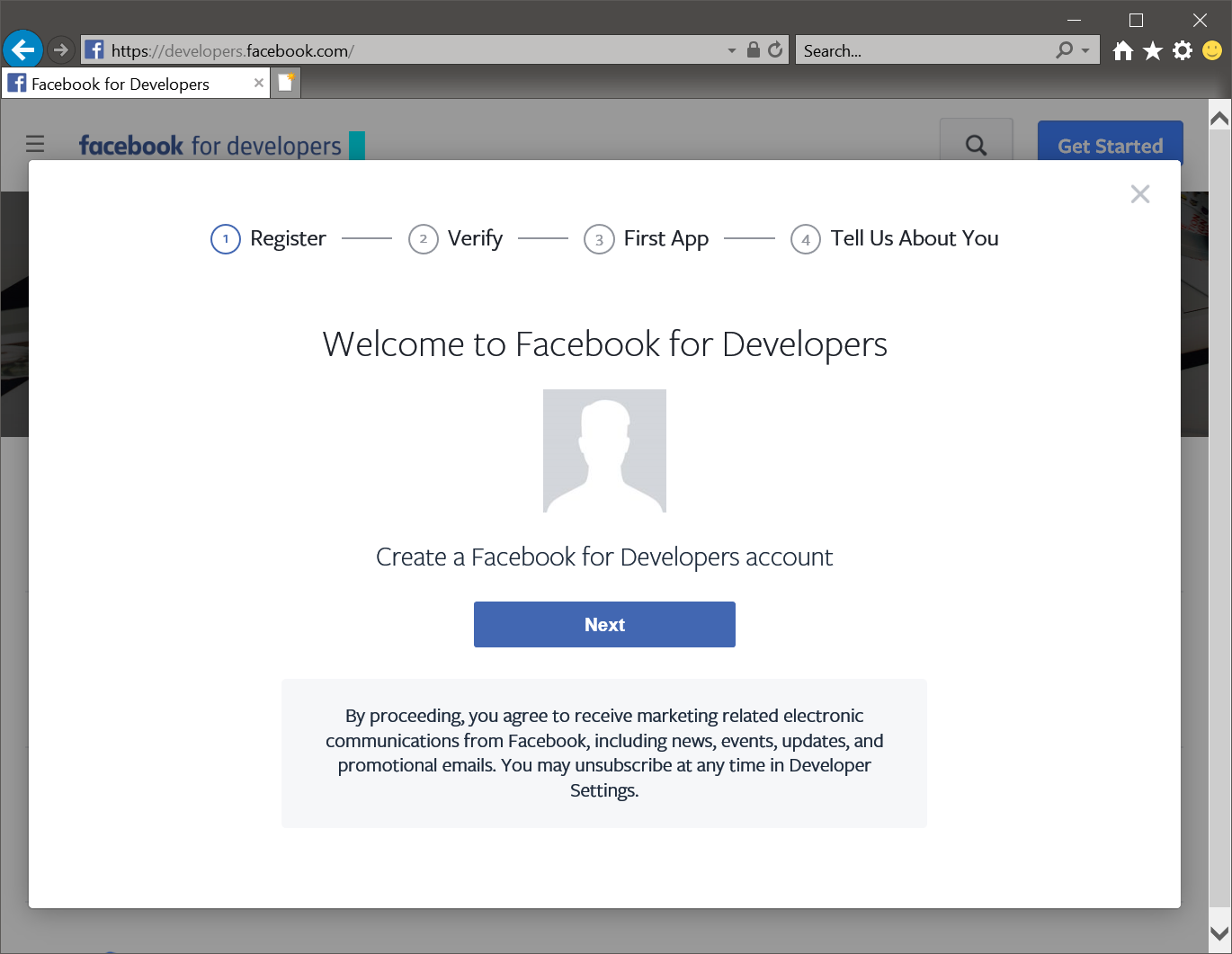This screenshot has height=954, width=1232.
Task: Open the address bar autocomplete dropdown arrow
Action: (732, 51)
